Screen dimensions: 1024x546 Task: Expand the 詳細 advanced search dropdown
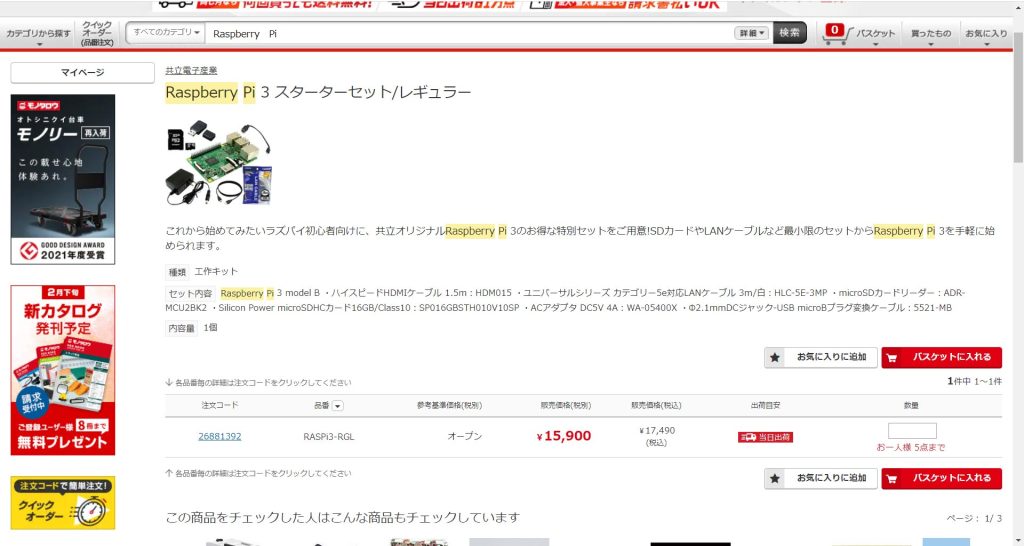(752, 33)
